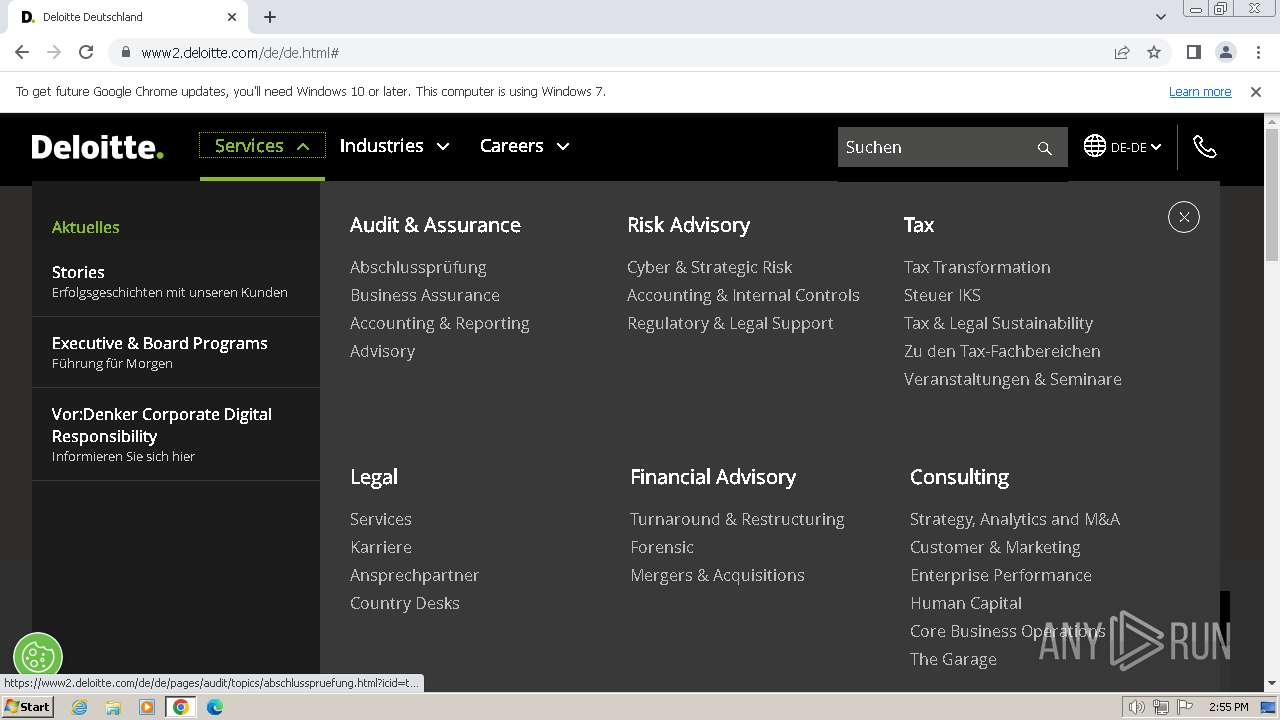Screen dimensions: 1280x720
Task: Open the Human Capital link
Action: click(966, 603)
